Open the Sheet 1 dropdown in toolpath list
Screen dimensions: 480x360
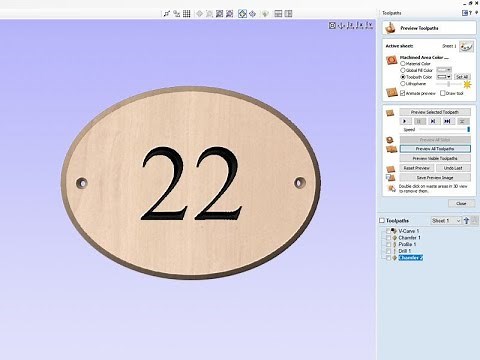point(446,221)
